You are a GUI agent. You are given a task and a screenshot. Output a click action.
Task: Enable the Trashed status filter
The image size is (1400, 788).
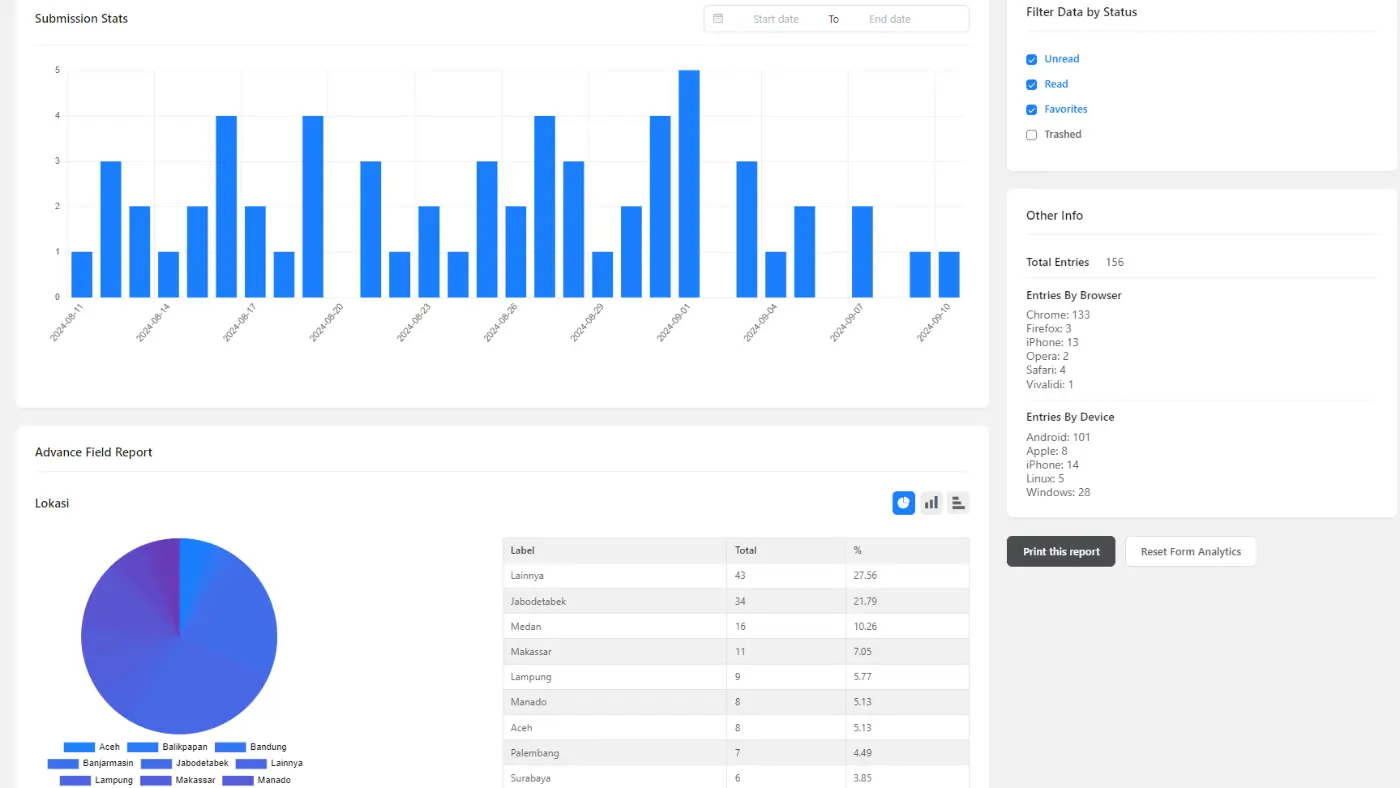[x=1031, y=135]
